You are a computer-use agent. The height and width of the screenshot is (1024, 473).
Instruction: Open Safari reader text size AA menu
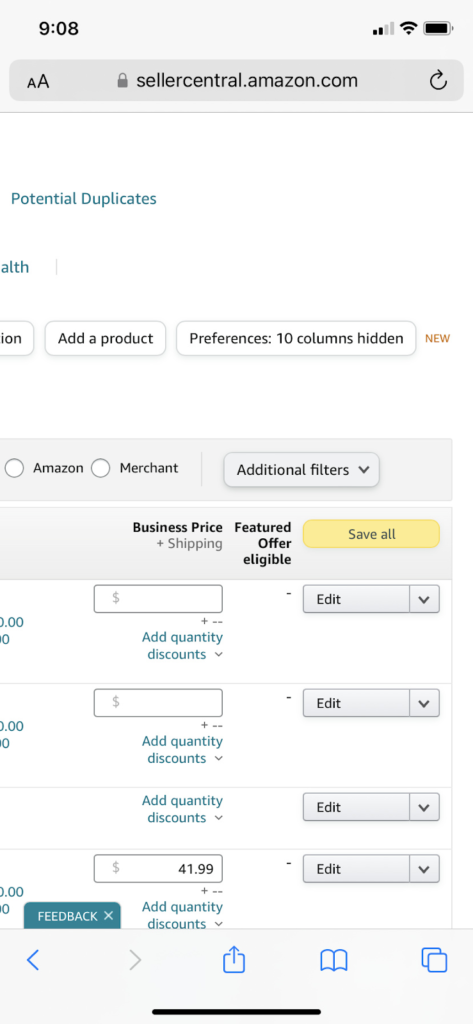pyautogui.click(x=38, y=82)
